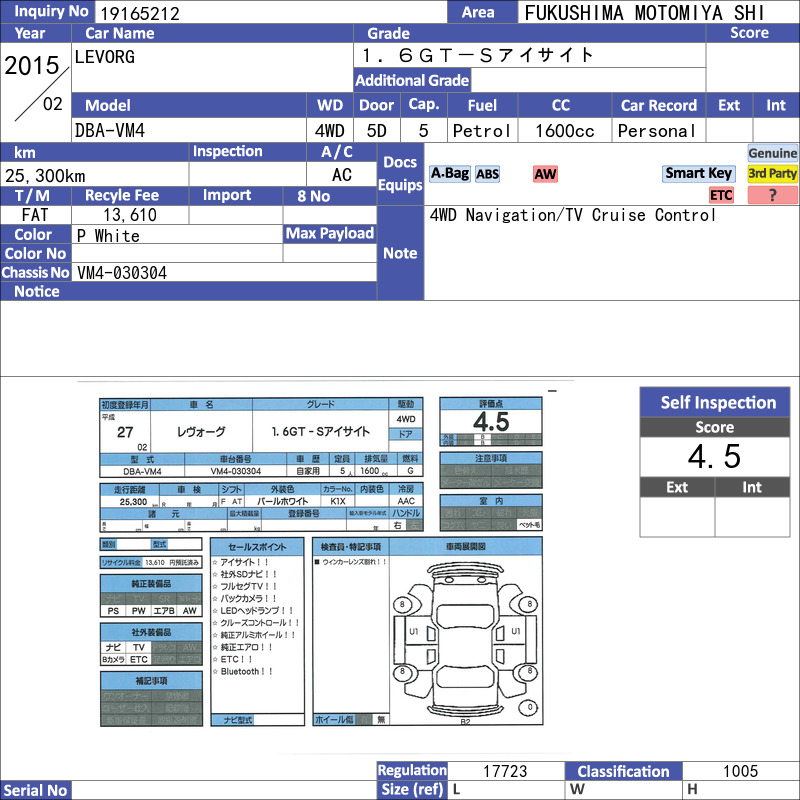This screenshot has width=800, height=800.
Task: Select the color P White
Action: [x=108, y=236]
